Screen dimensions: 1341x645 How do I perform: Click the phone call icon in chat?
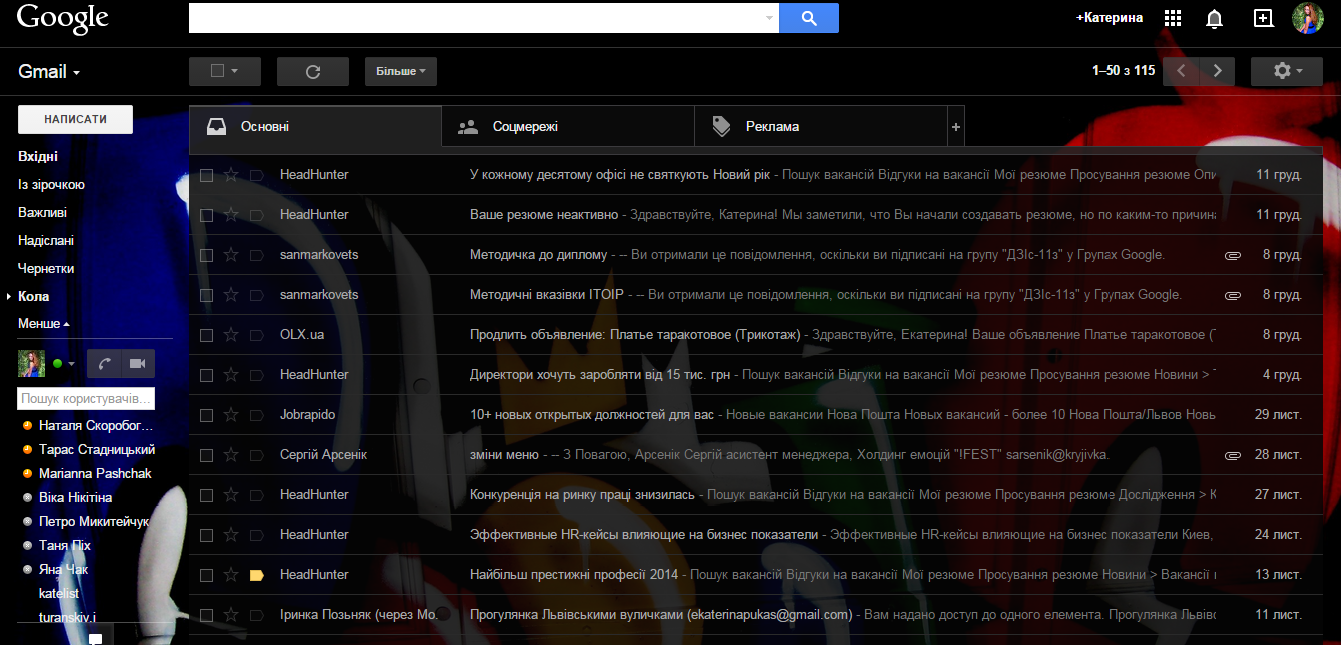(104, 363)
